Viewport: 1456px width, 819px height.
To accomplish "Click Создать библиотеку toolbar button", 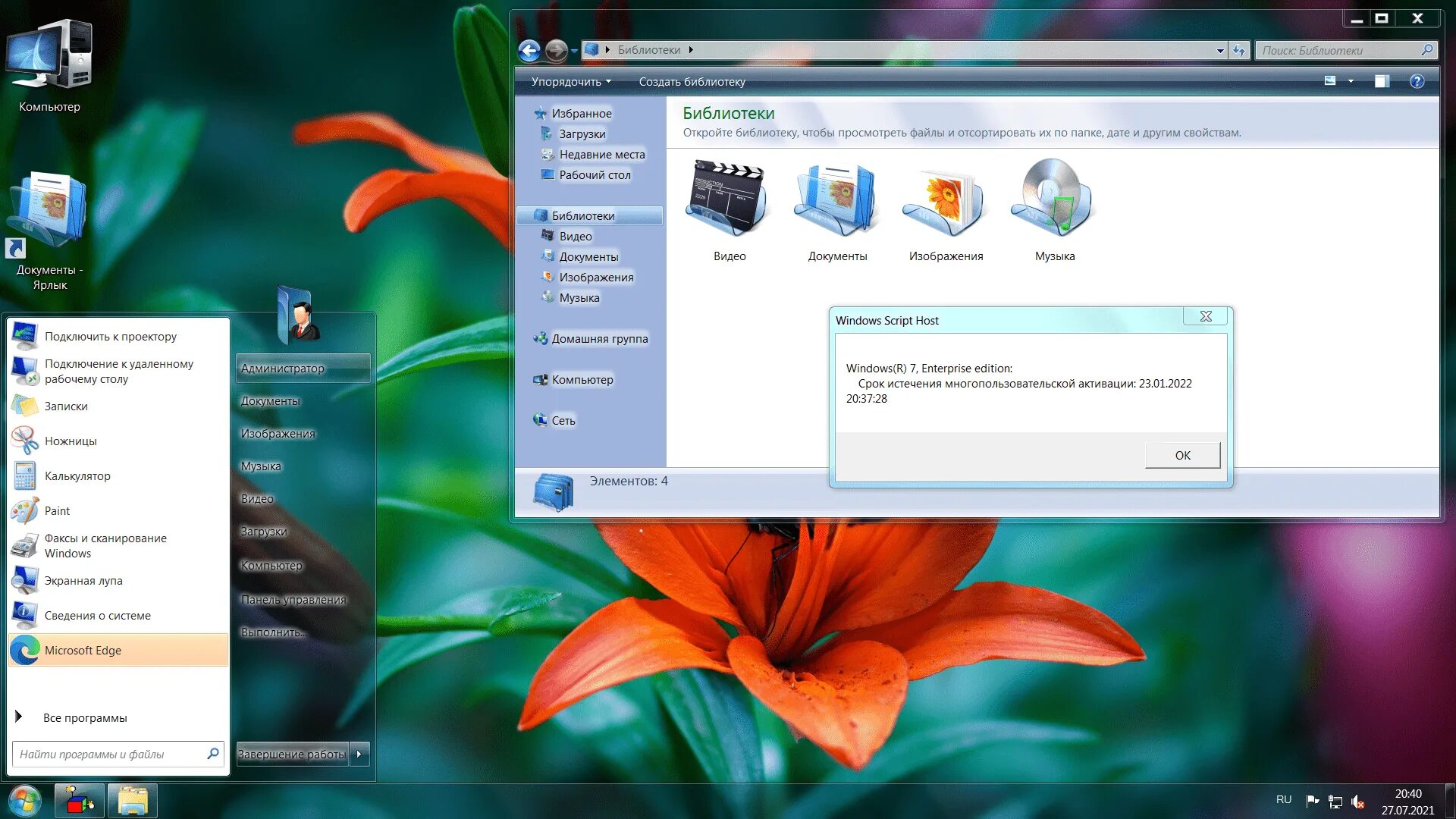I will click(692, 81).
